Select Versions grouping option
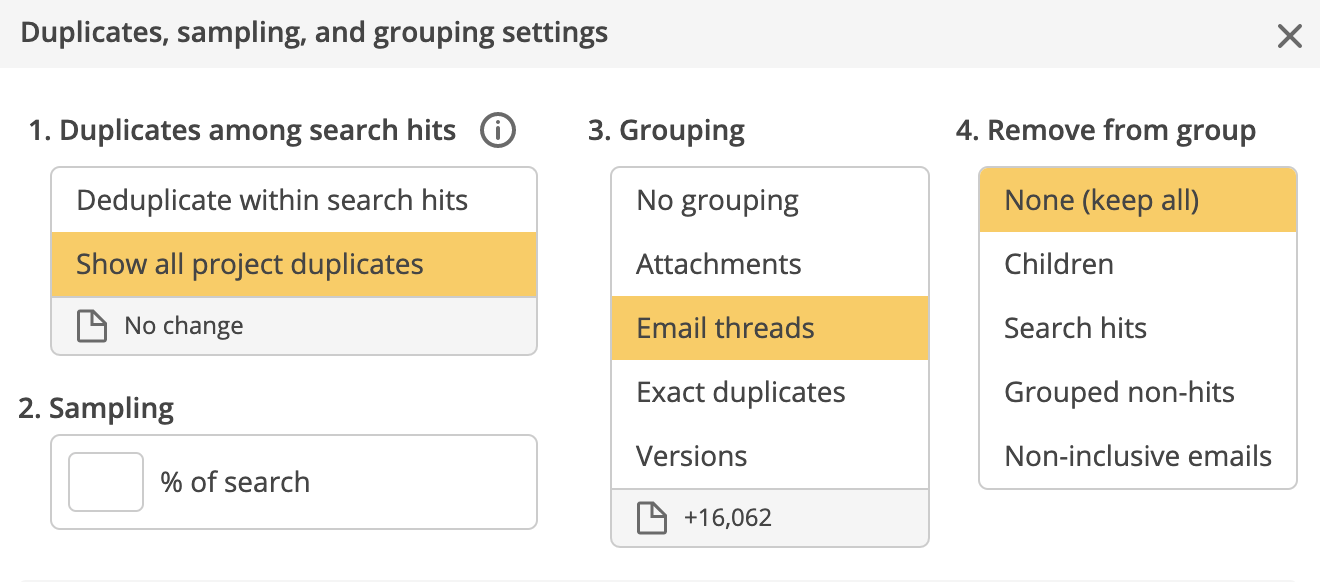 pyautogui.click(x=692, y=456)
